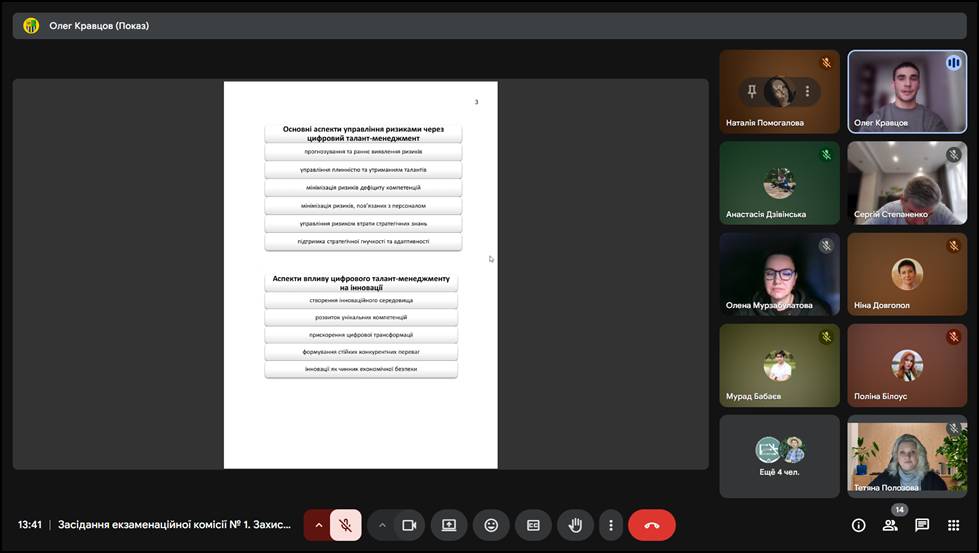Image resolution: width=979 pixels, height=553 pixels.
Task: Expand audio settings arrow beside microphone
Action: [x=319, y=525]
